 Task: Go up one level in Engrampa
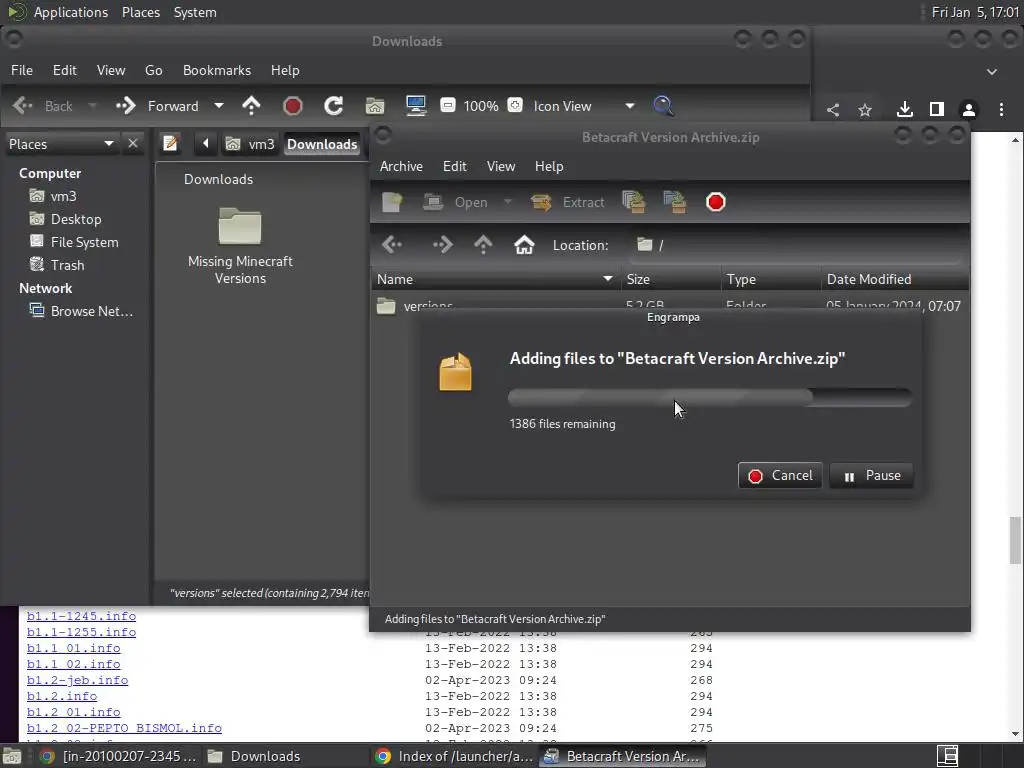pos(483,245)
